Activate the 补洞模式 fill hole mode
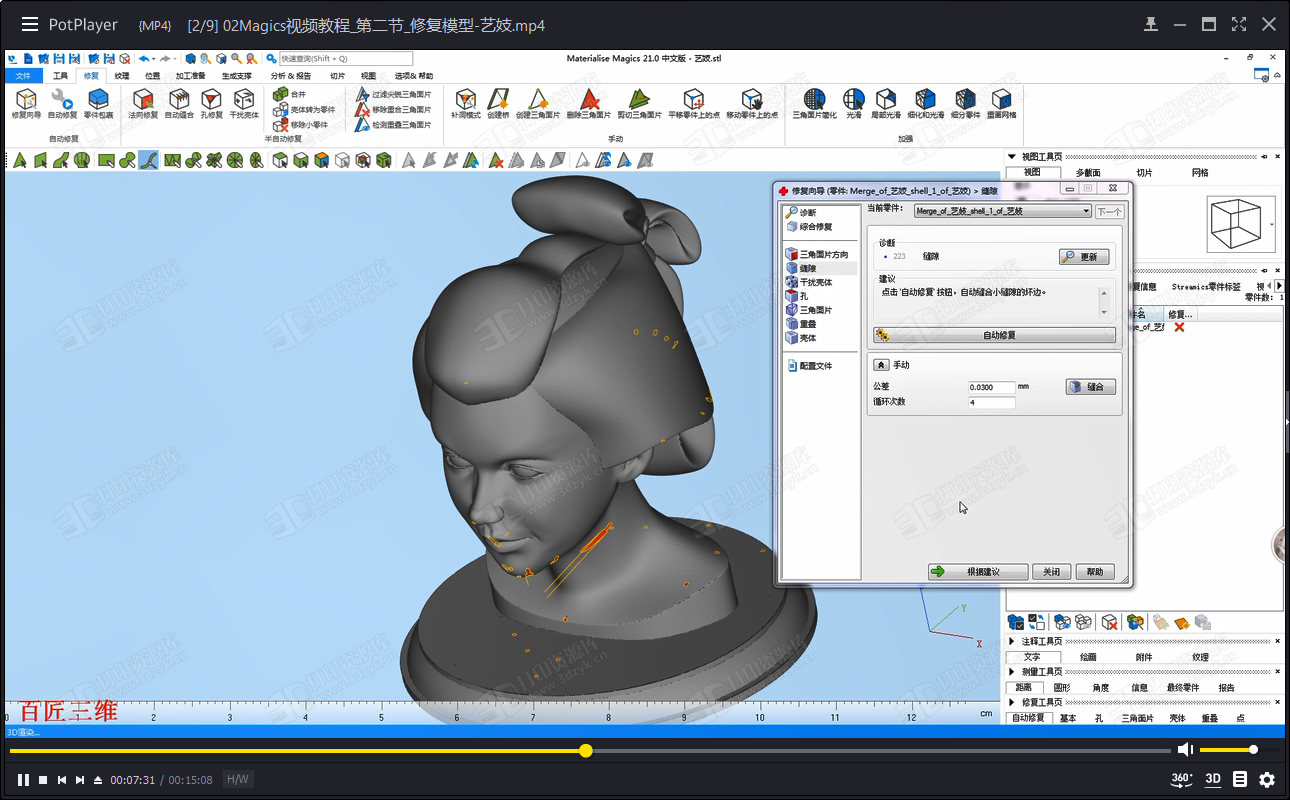Screen dimensions: 1290x800 pos(465,104)
